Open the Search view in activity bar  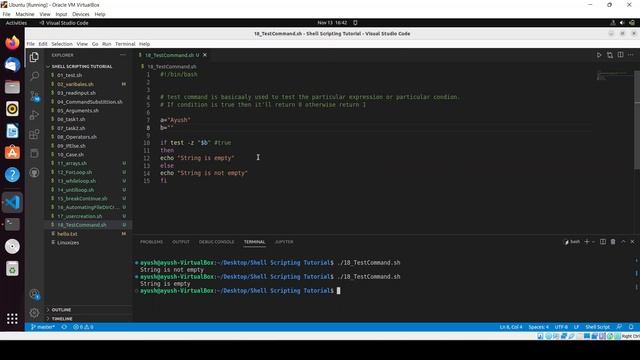pos(34,76)
